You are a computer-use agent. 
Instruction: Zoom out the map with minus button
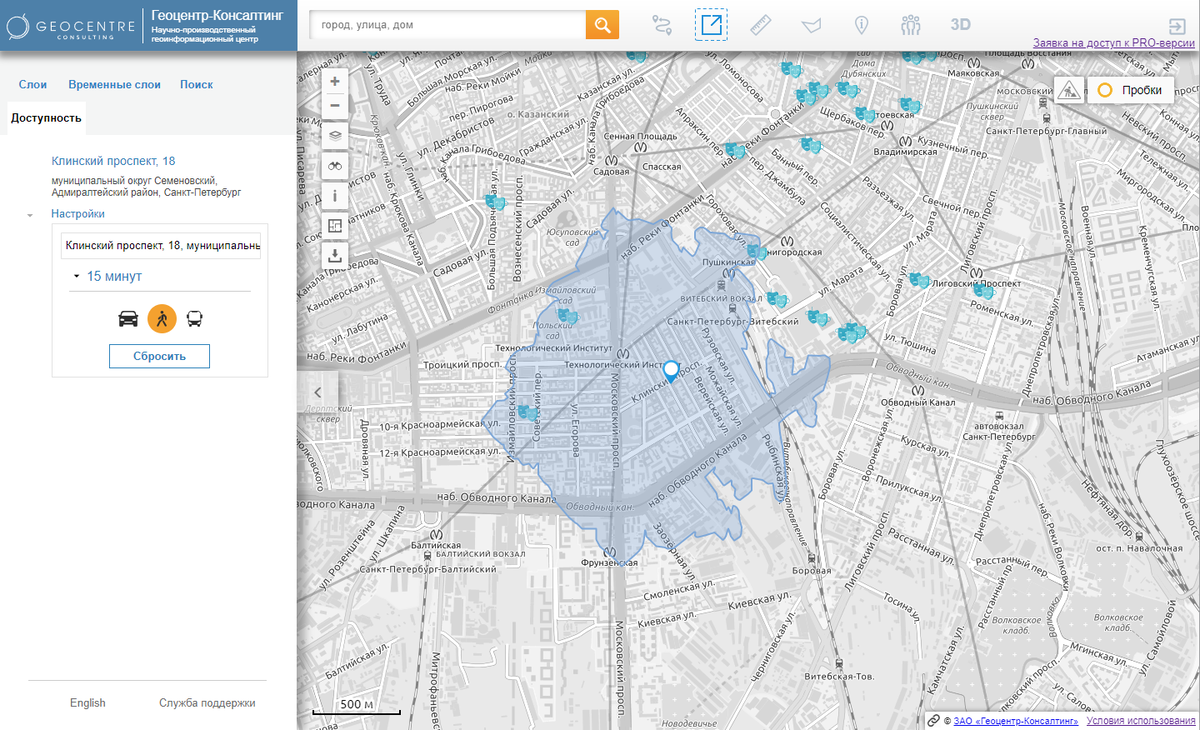click(335, 105)
